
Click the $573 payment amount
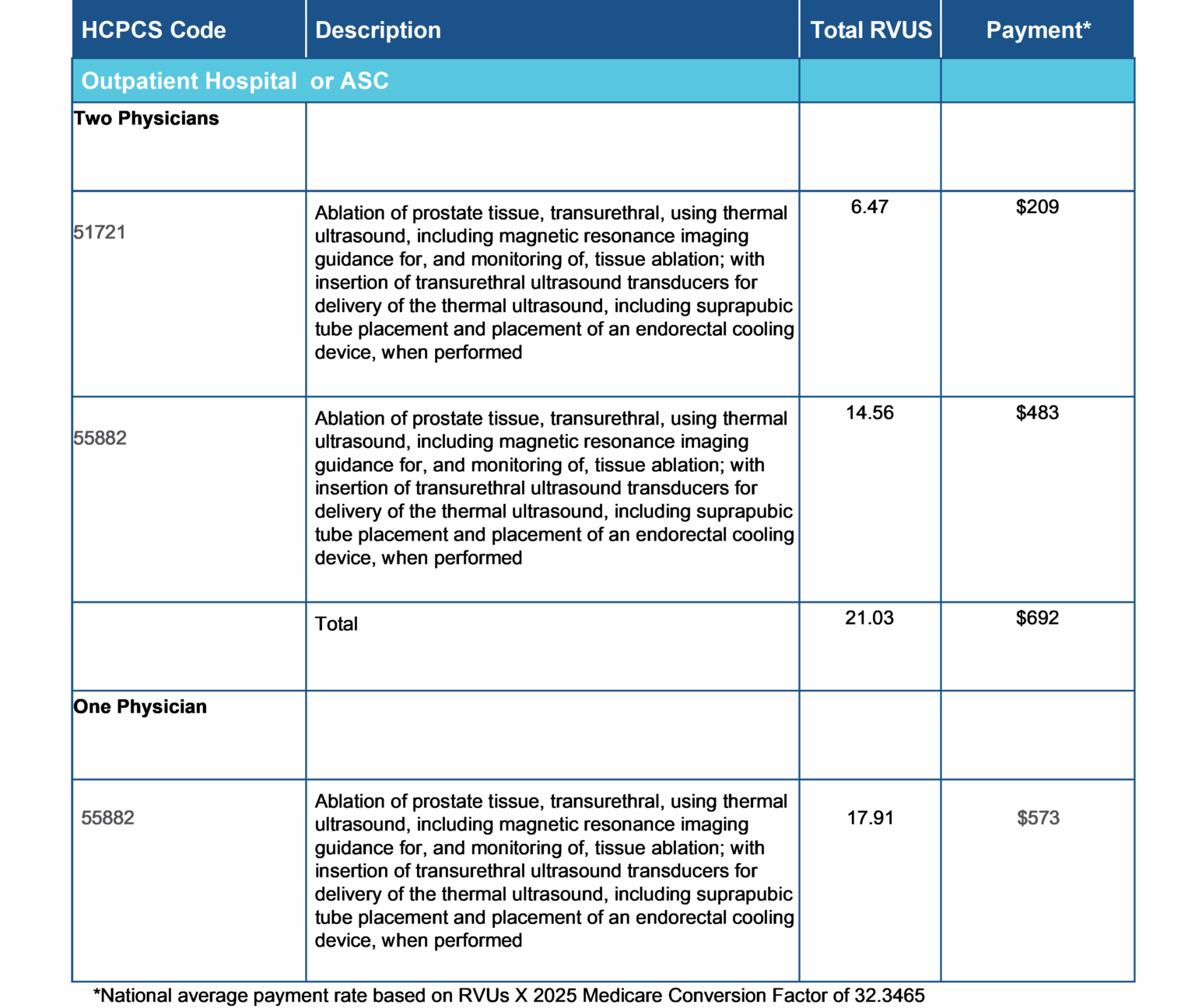[x=1038, y=818]
